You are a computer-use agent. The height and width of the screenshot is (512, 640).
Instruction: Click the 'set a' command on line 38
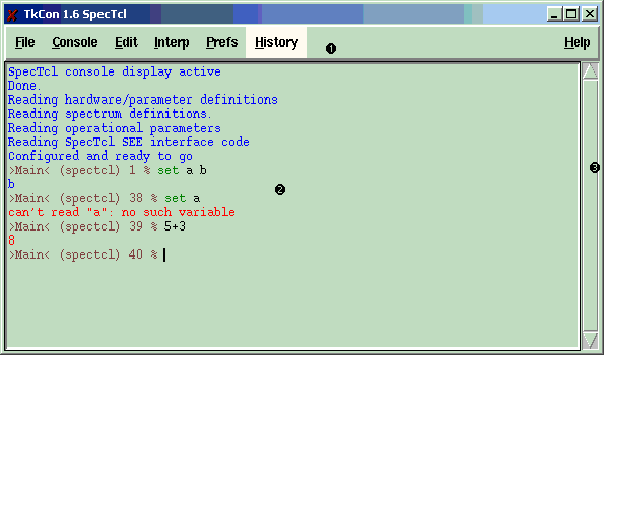point(182,198)
